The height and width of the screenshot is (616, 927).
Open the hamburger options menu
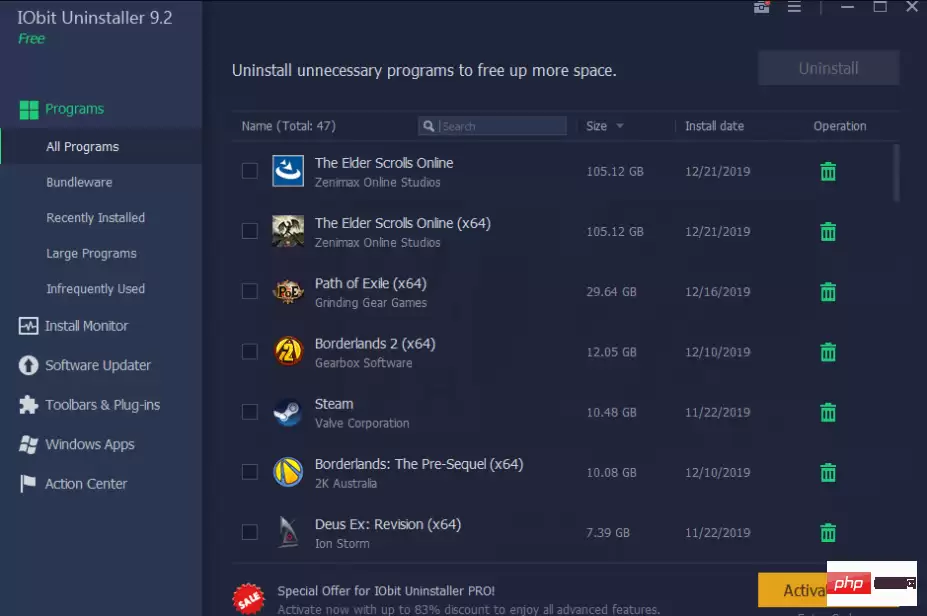point(794,7)
